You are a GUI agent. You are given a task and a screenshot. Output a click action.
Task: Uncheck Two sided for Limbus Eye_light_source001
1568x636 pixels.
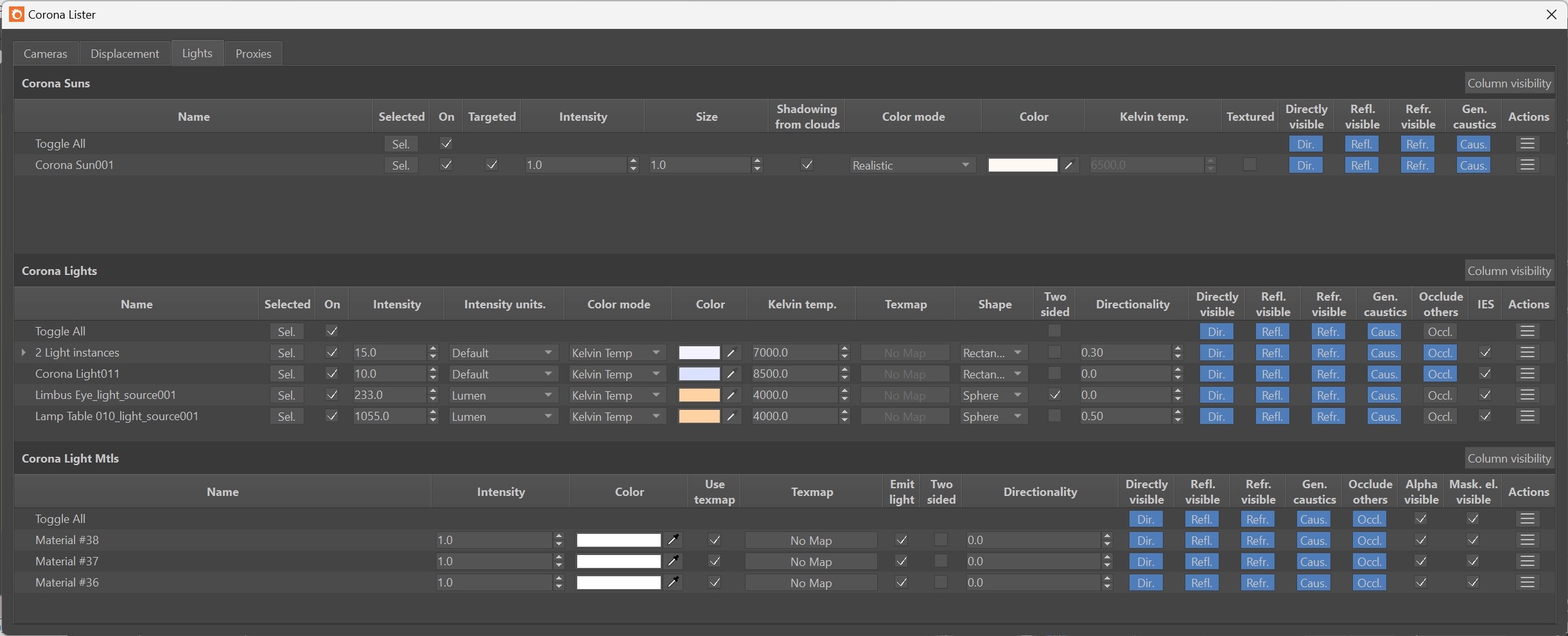(1054, 394)
